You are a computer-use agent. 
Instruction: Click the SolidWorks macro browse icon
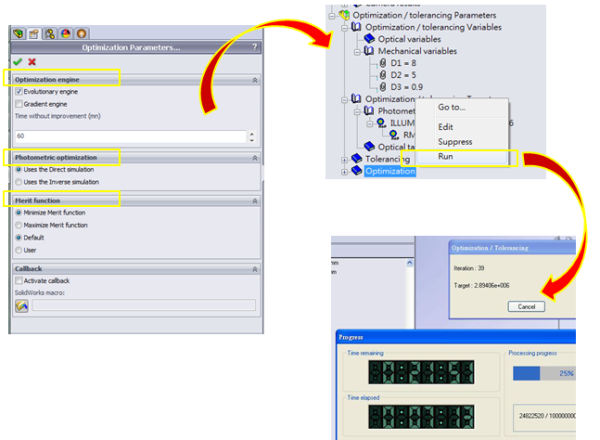21,306
